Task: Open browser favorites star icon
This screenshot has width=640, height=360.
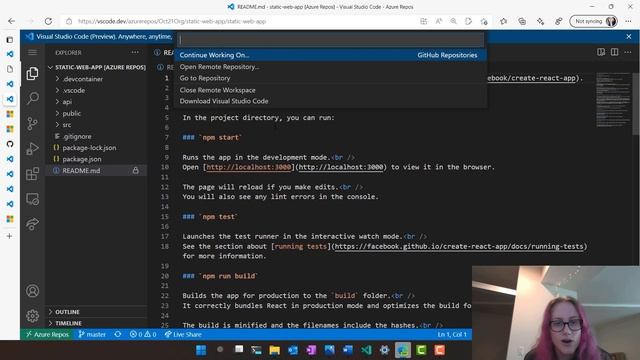Action: (503, 21)
